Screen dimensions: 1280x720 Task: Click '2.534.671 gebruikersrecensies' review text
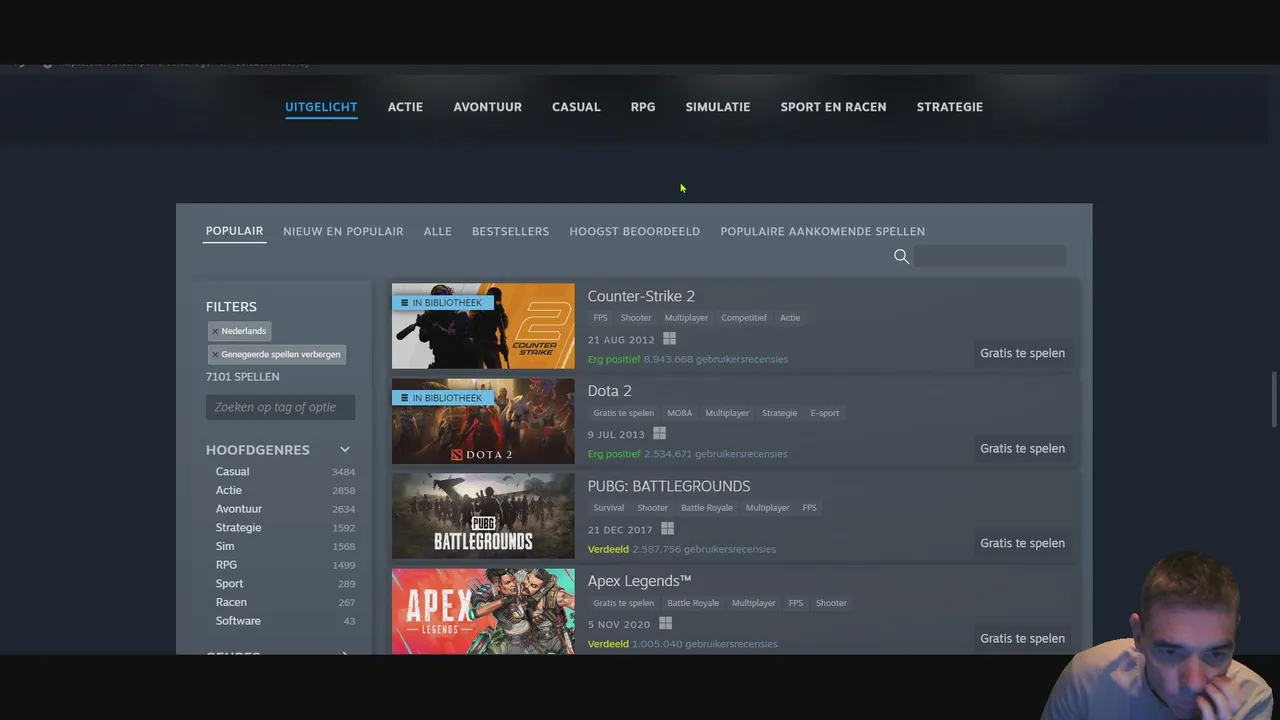click(716, 454)
